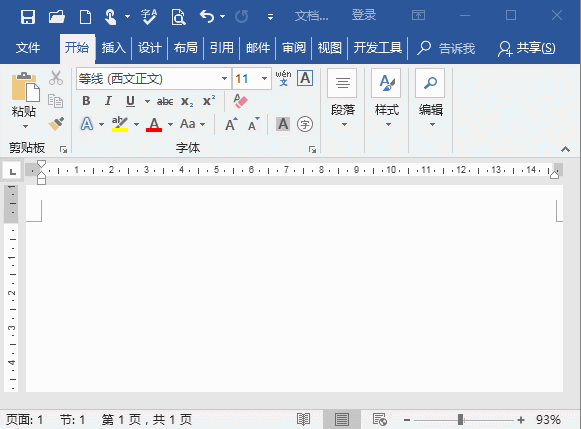Click the Clear Formatting eraser icon
This screenshot has height=429, width=581.
pos(240,101)
